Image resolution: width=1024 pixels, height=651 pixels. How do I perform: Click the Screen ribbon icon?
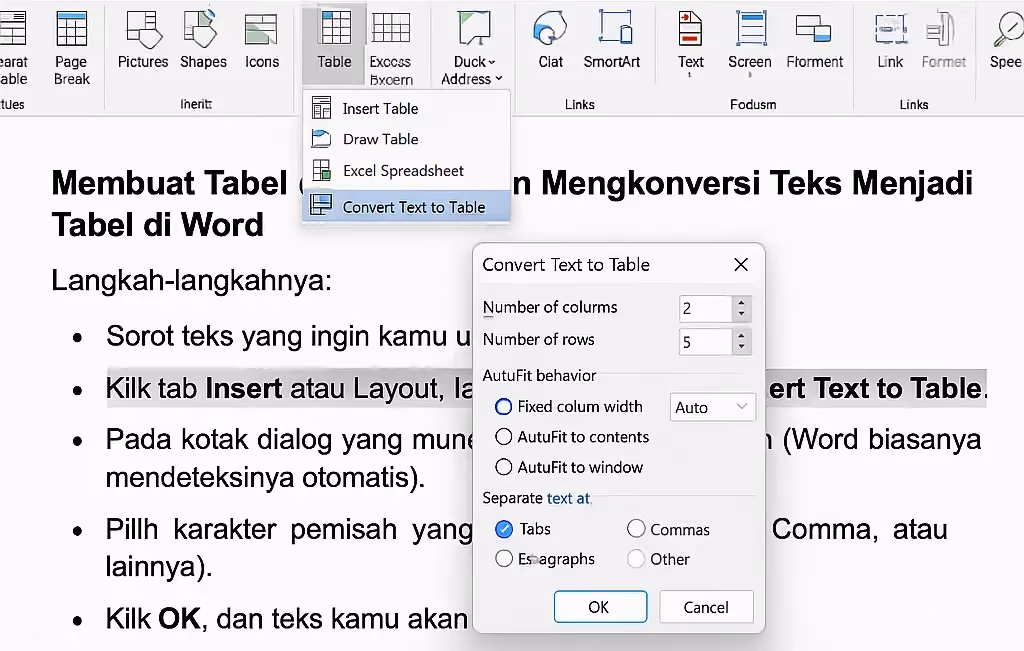click(x=750, y=28)
